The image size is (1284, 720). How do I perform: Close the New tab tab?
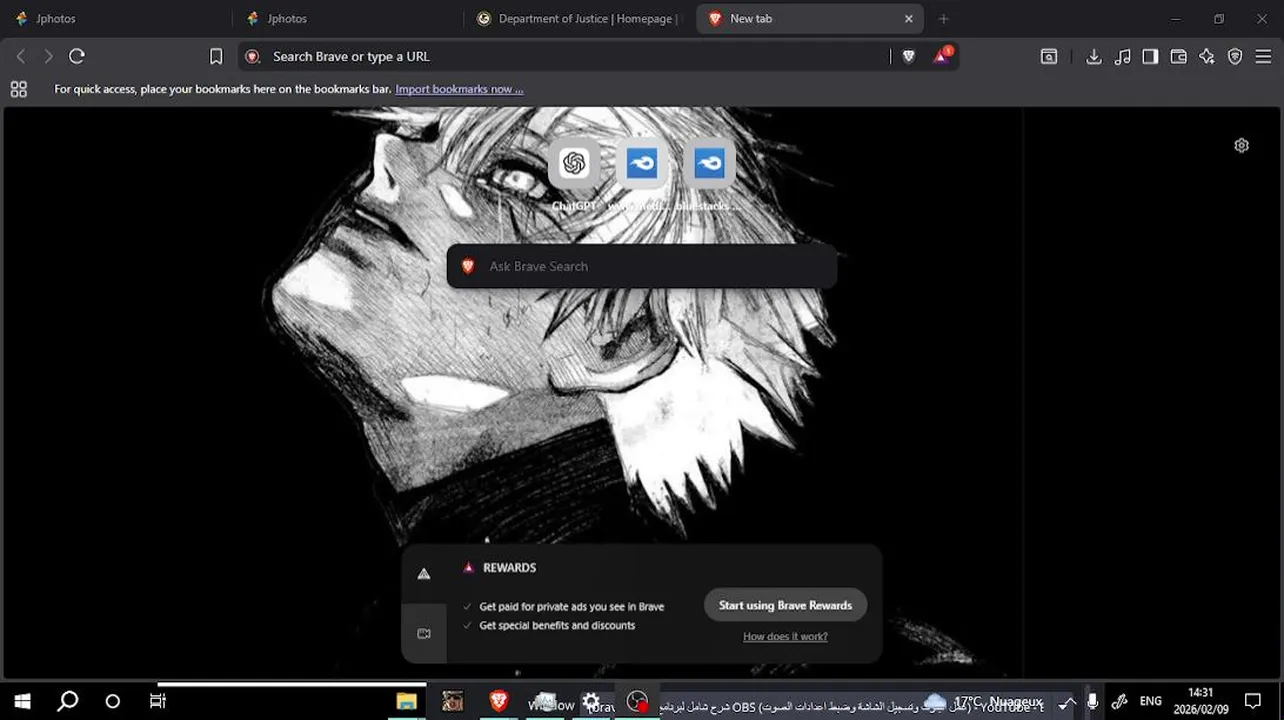[x=908, y=18]
